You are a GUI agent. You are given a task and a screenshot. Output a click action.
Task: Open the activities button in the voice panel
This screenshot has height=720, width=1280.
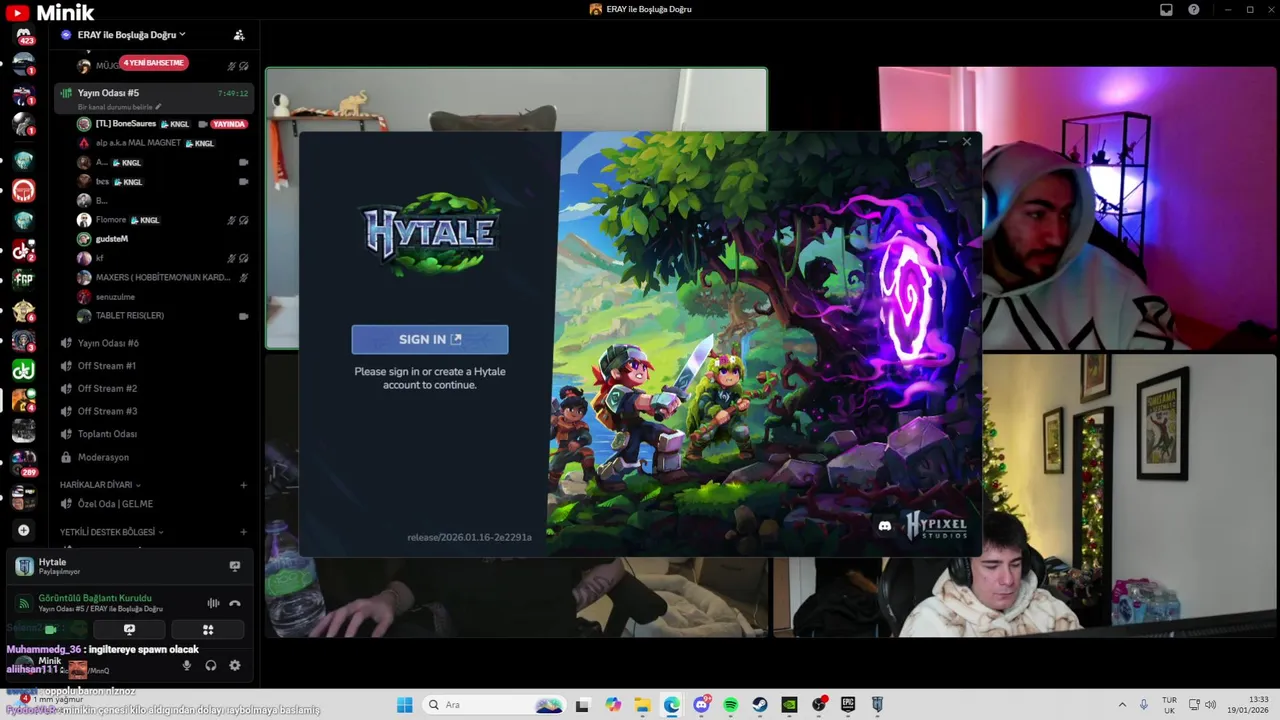click(x=208, y=630)
